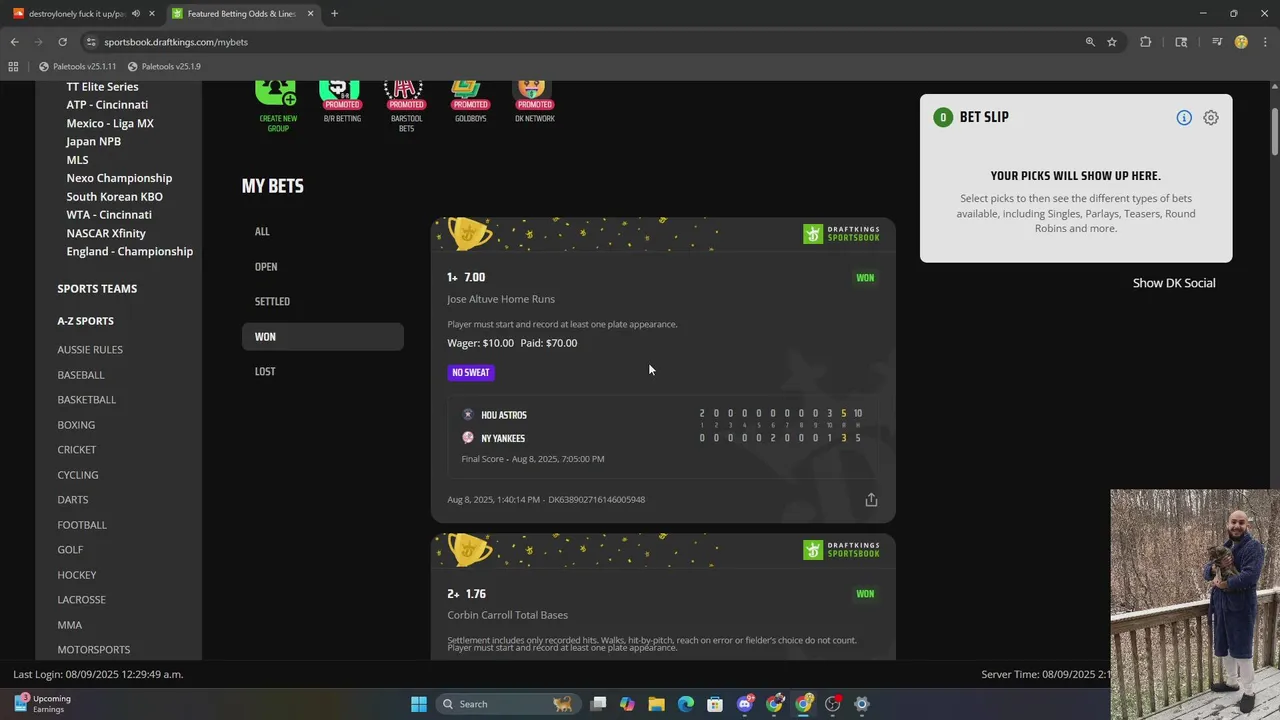Open Task View from taskbar

[x=598, y=704]
